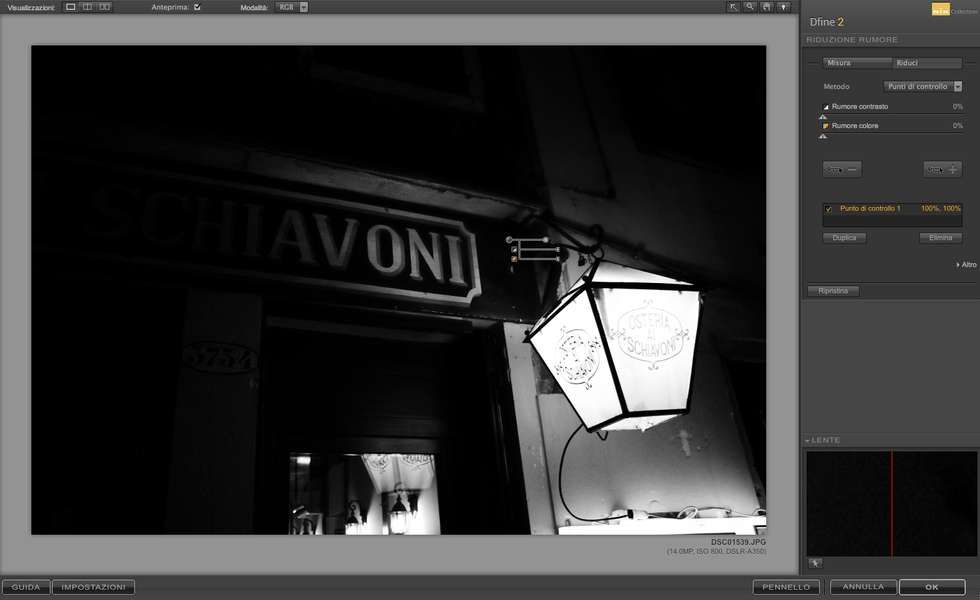Click the background color lightbulb icon

pos(782,7)
